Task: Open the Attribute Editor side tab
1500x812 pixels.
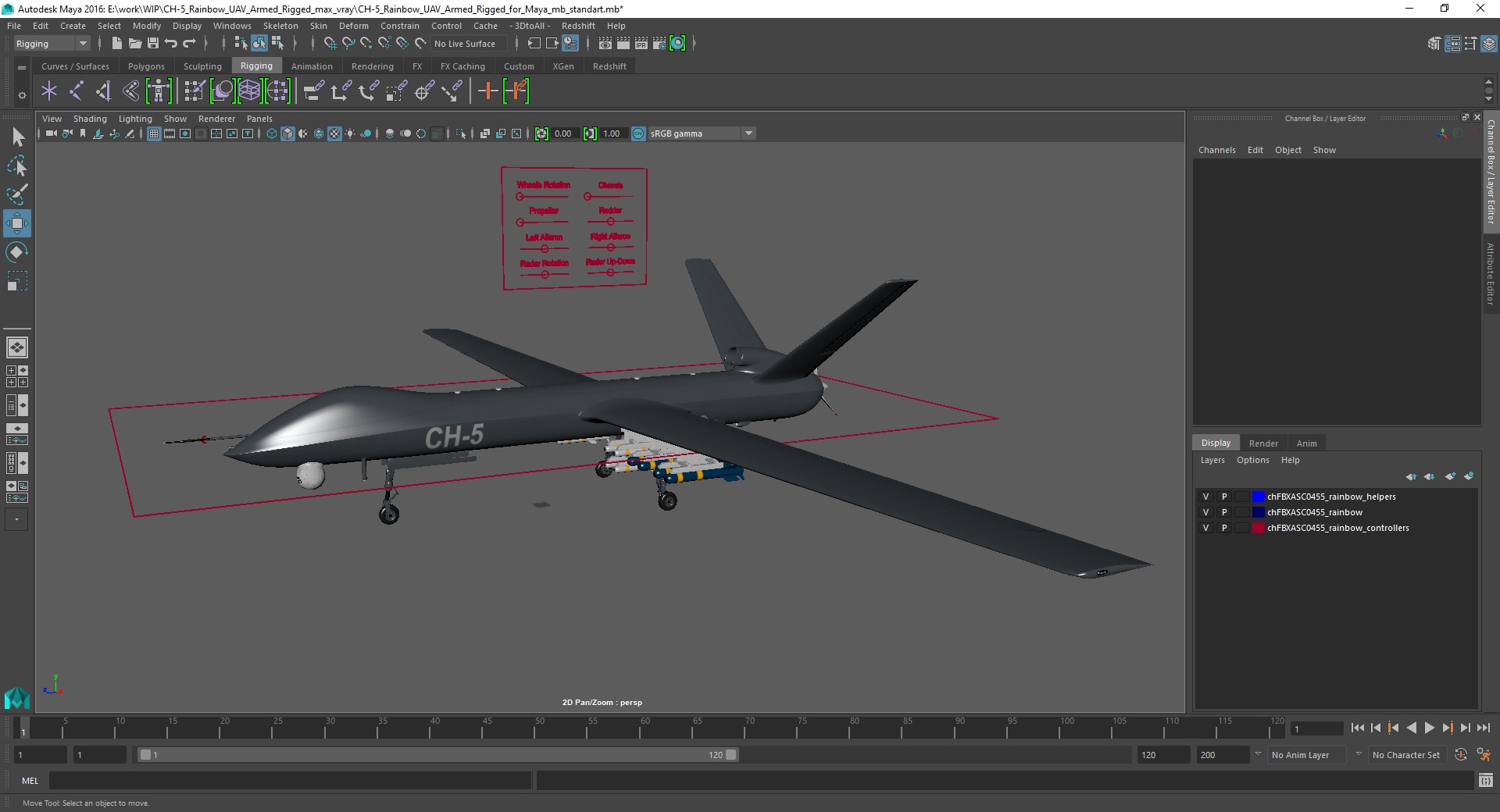Action: 1491,273
